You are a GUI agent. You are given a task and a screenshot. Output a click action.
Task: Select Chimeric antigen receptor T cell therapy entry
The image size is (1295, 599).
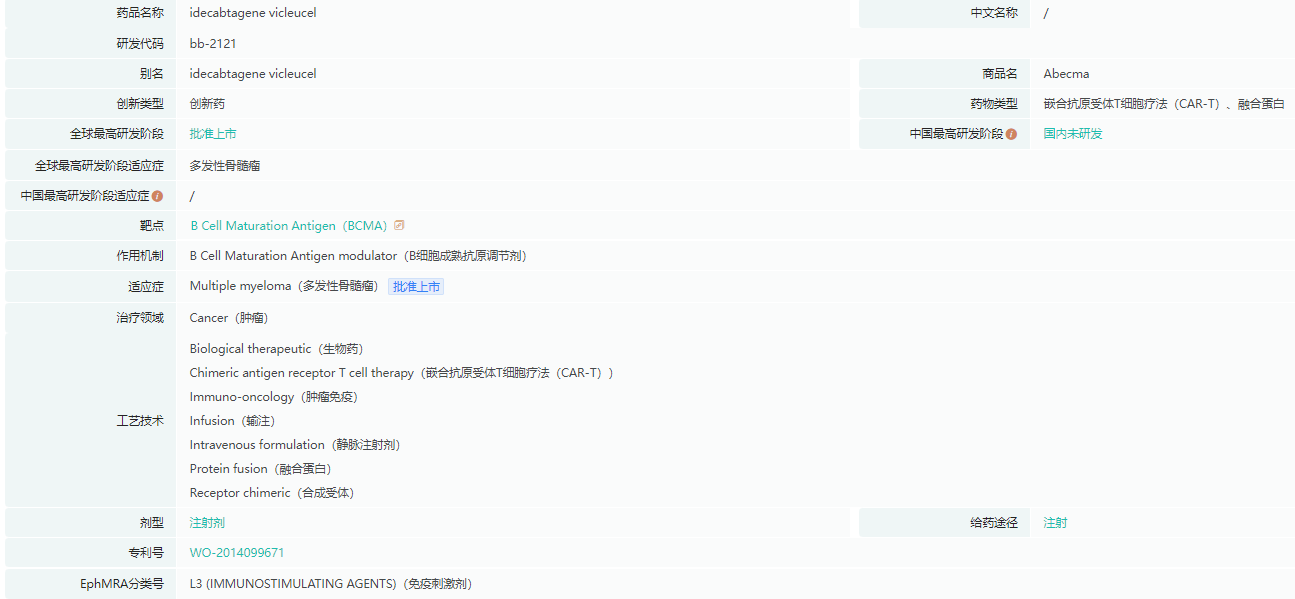402,373
